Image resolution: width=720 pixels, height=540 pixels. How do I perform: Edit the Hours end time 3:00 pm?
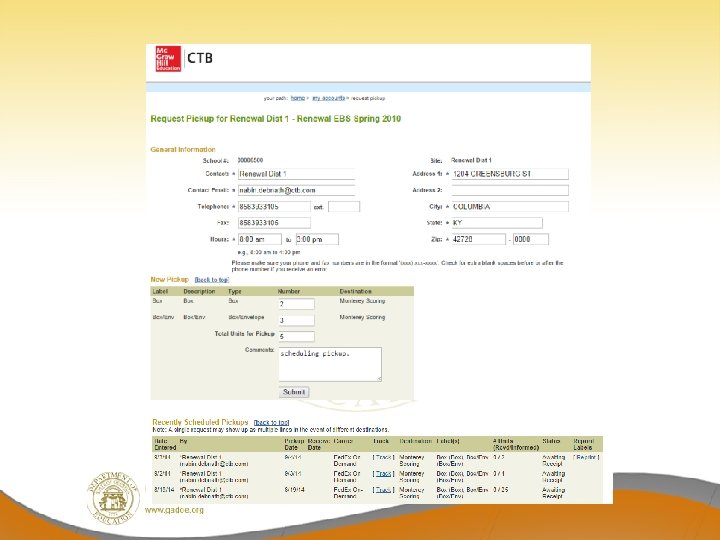pyautogui.click(x=317, y=239)
